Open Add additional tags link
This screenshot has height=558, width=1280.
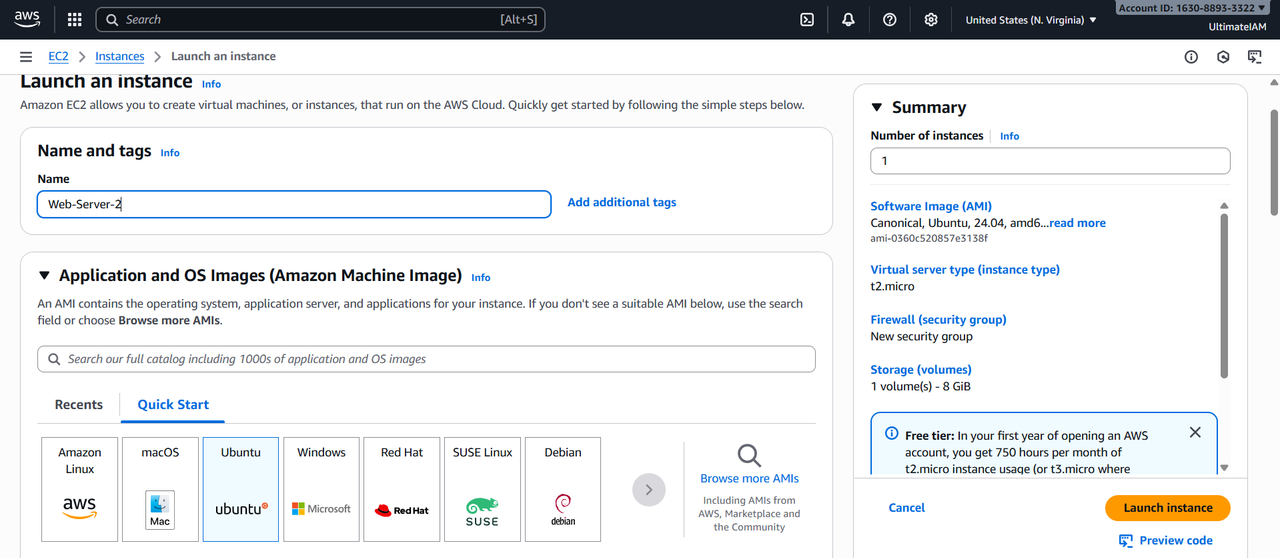tap(622, 202)
